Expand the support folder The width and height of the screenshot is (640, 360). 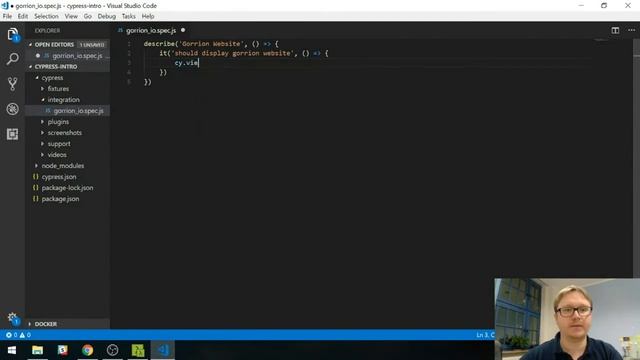(x=42, y=144)
